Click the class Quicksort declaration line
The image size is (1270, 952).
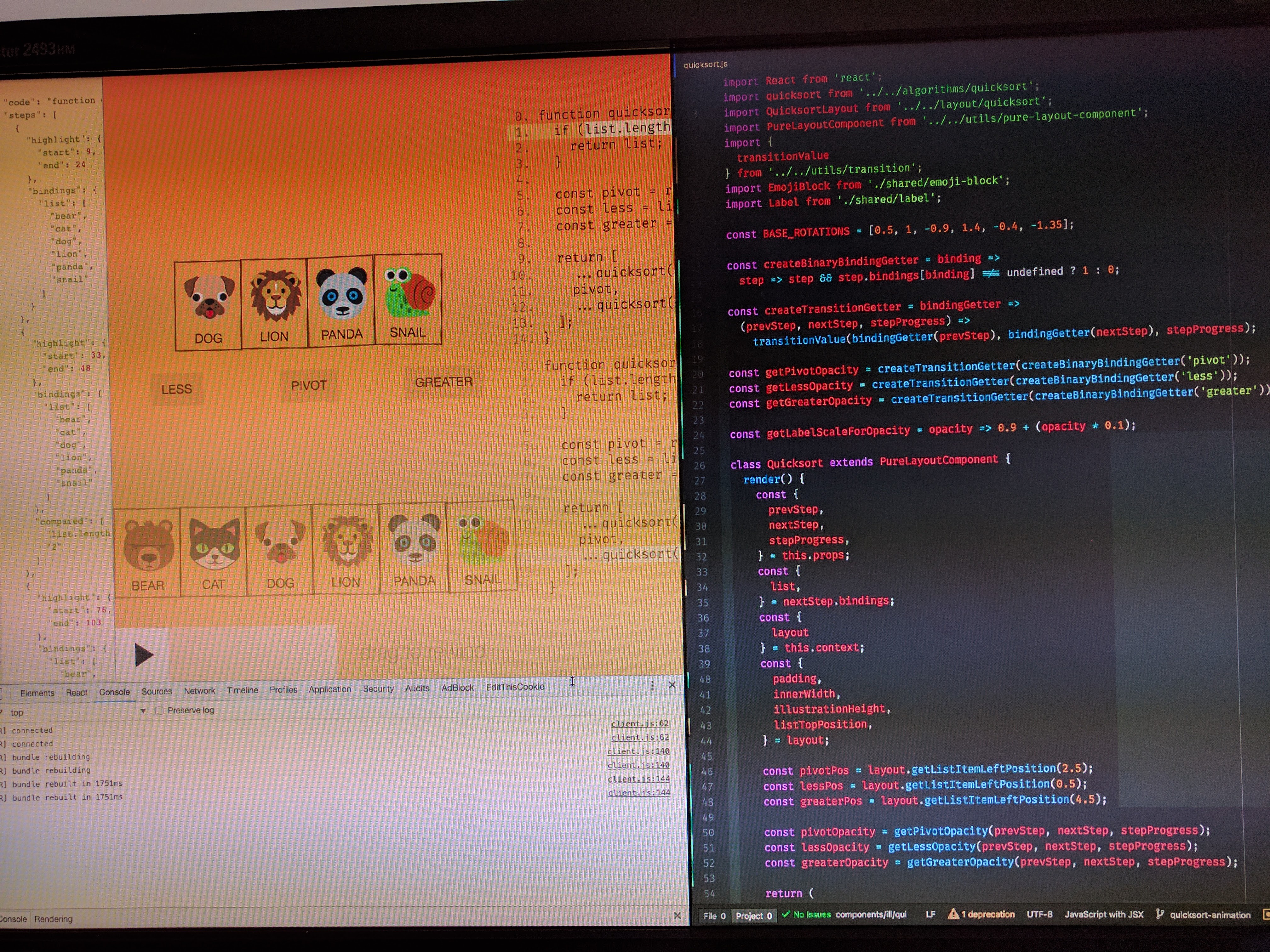870,462
